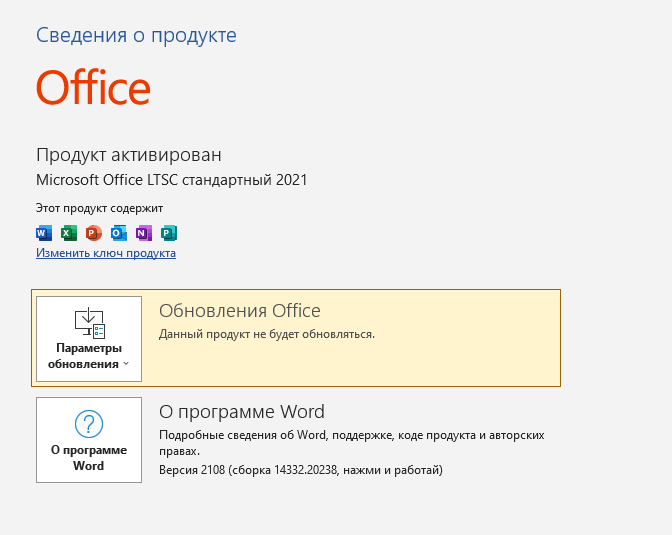Click the Продукт активирован status text

[129, 155]
